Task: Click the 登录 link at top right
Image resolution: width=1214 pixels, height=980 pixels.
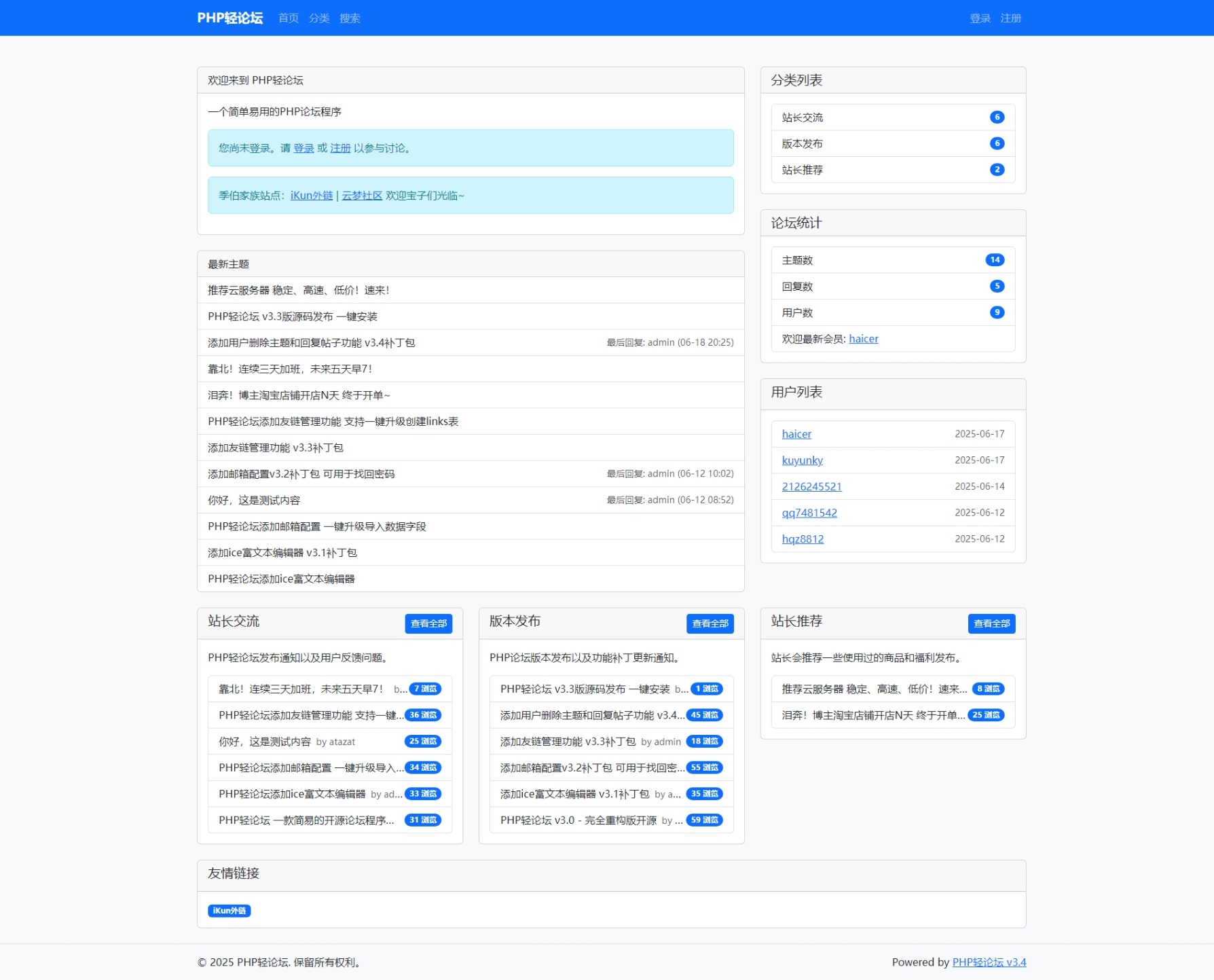Action: point(980,18)
